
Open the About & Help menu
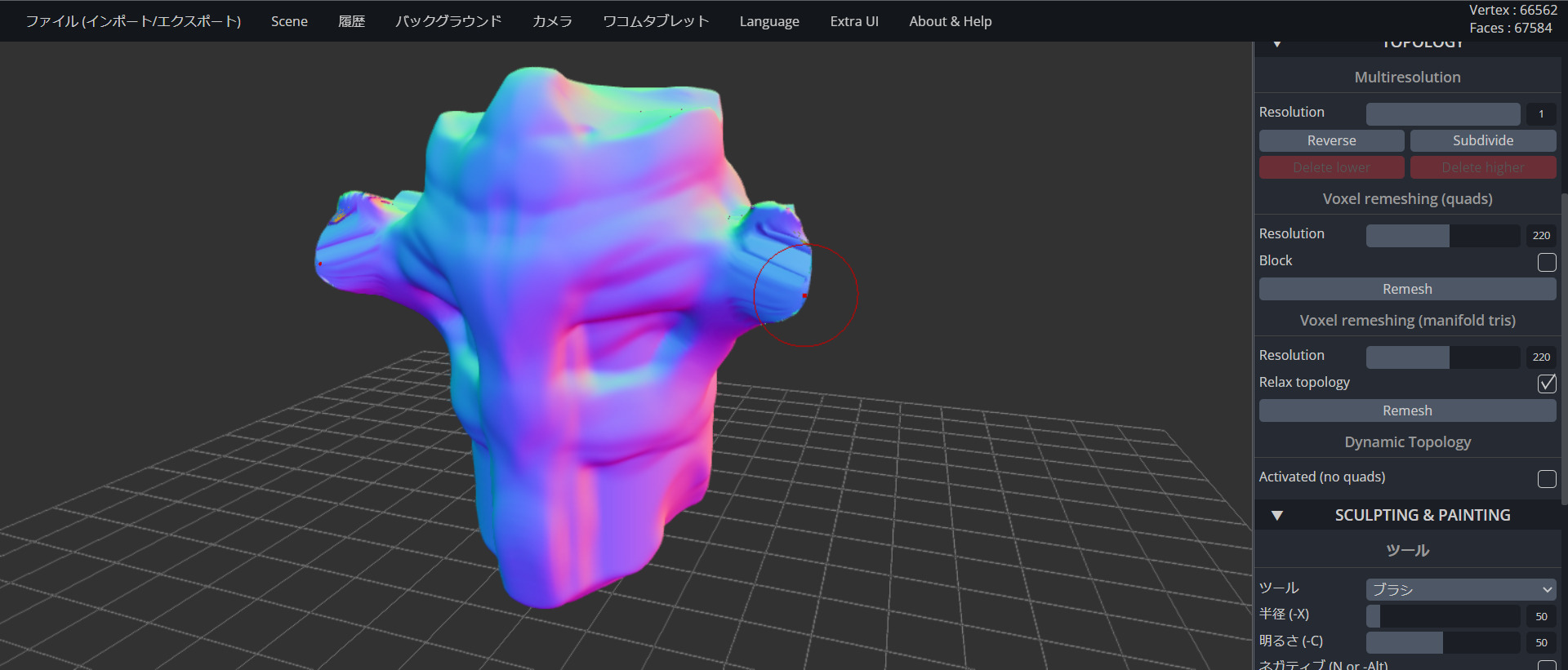coord(951,21)
